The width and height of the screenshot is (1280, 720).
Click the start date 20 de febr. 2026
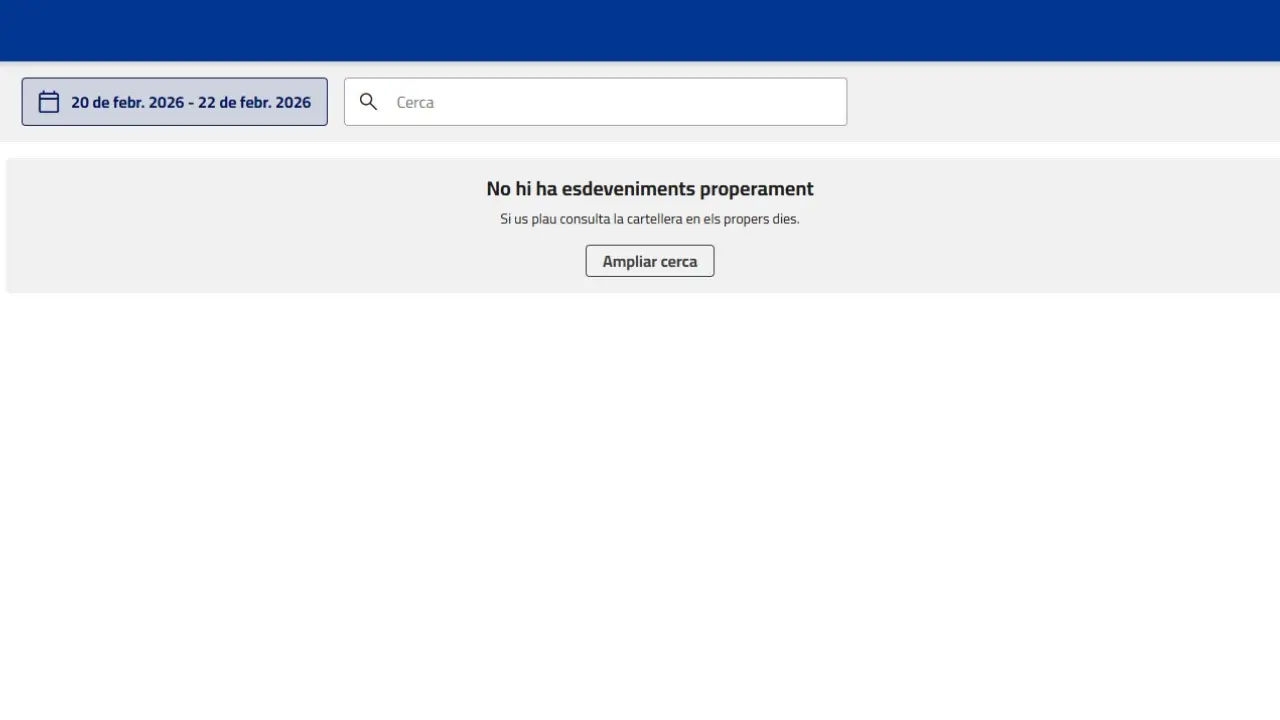(127, 102)
